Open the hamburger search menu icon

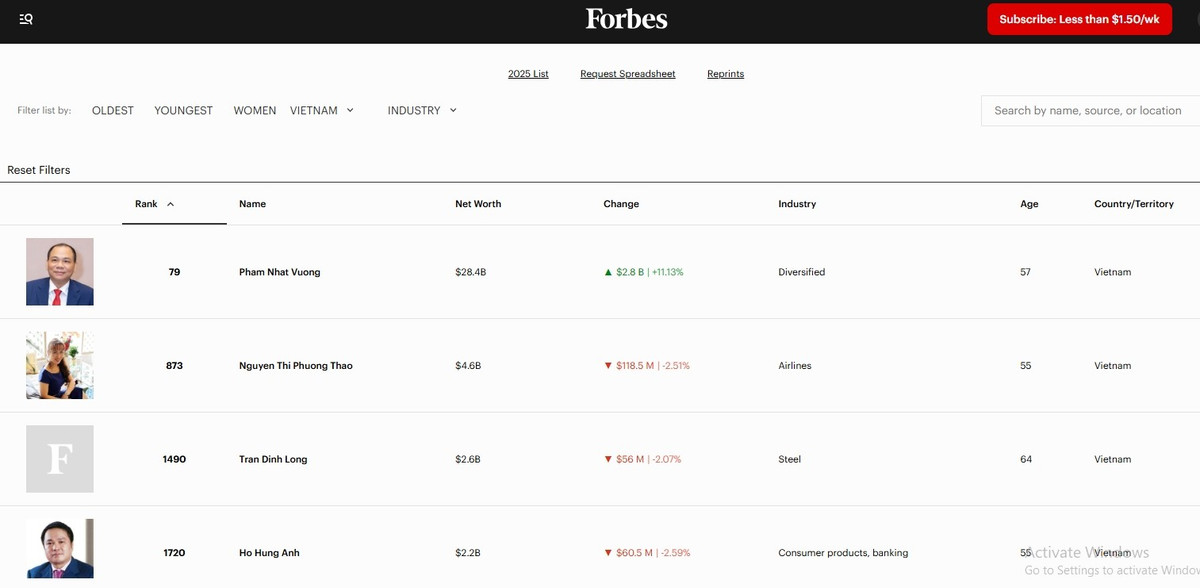tap(26, 19)
